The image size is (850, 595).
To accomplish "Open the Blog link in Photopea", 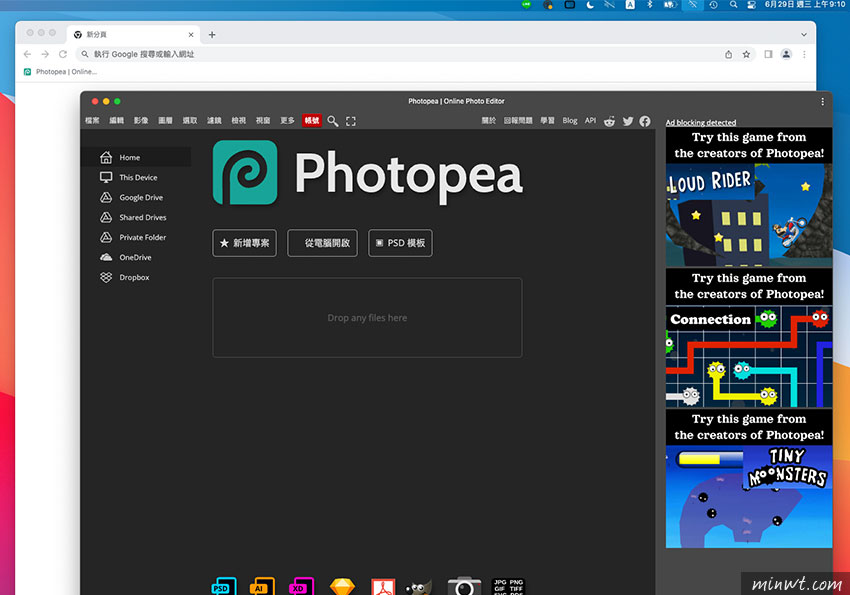I will coord(570,120).
